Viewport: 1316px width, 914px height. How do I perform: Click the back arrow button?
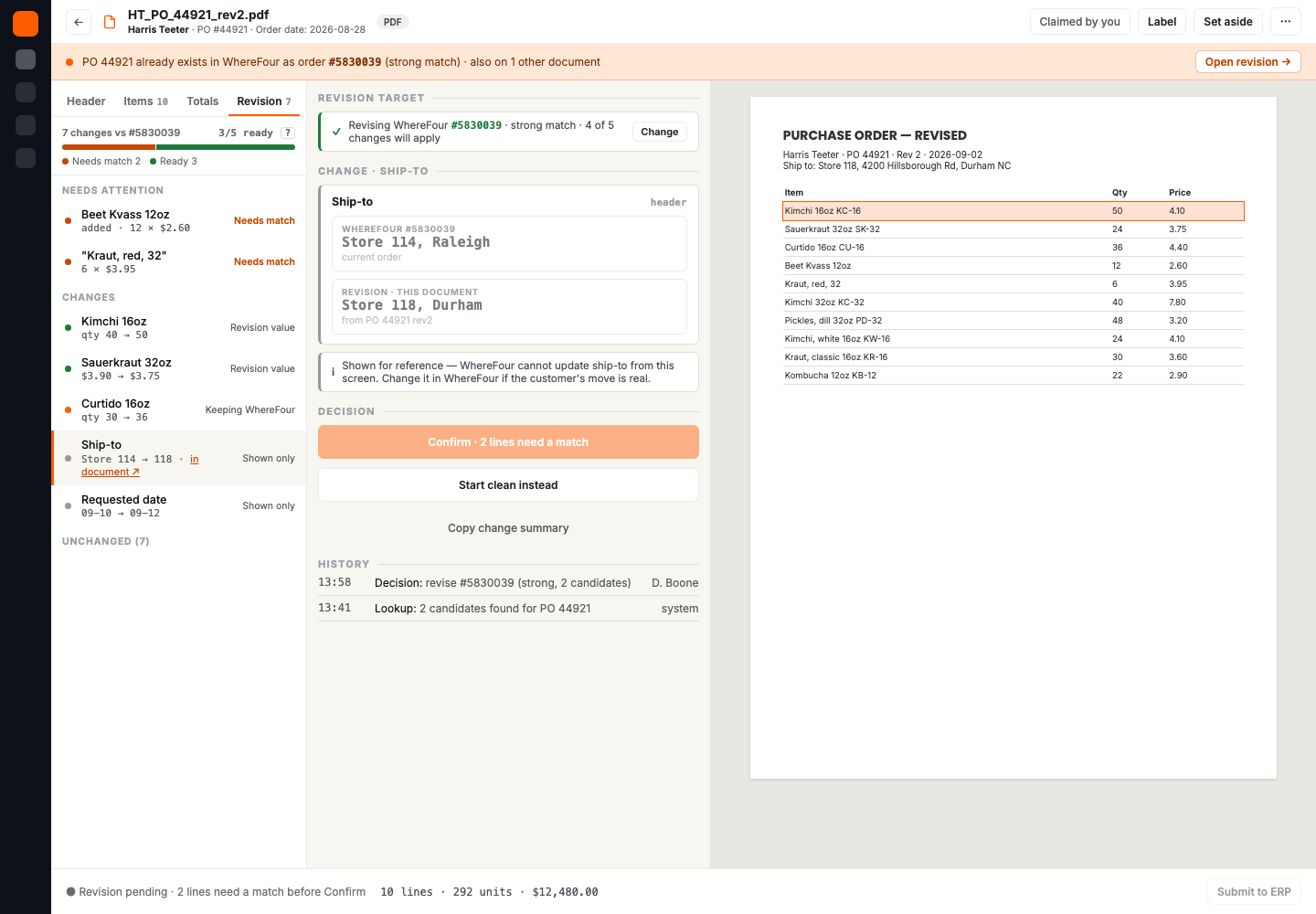79,22
